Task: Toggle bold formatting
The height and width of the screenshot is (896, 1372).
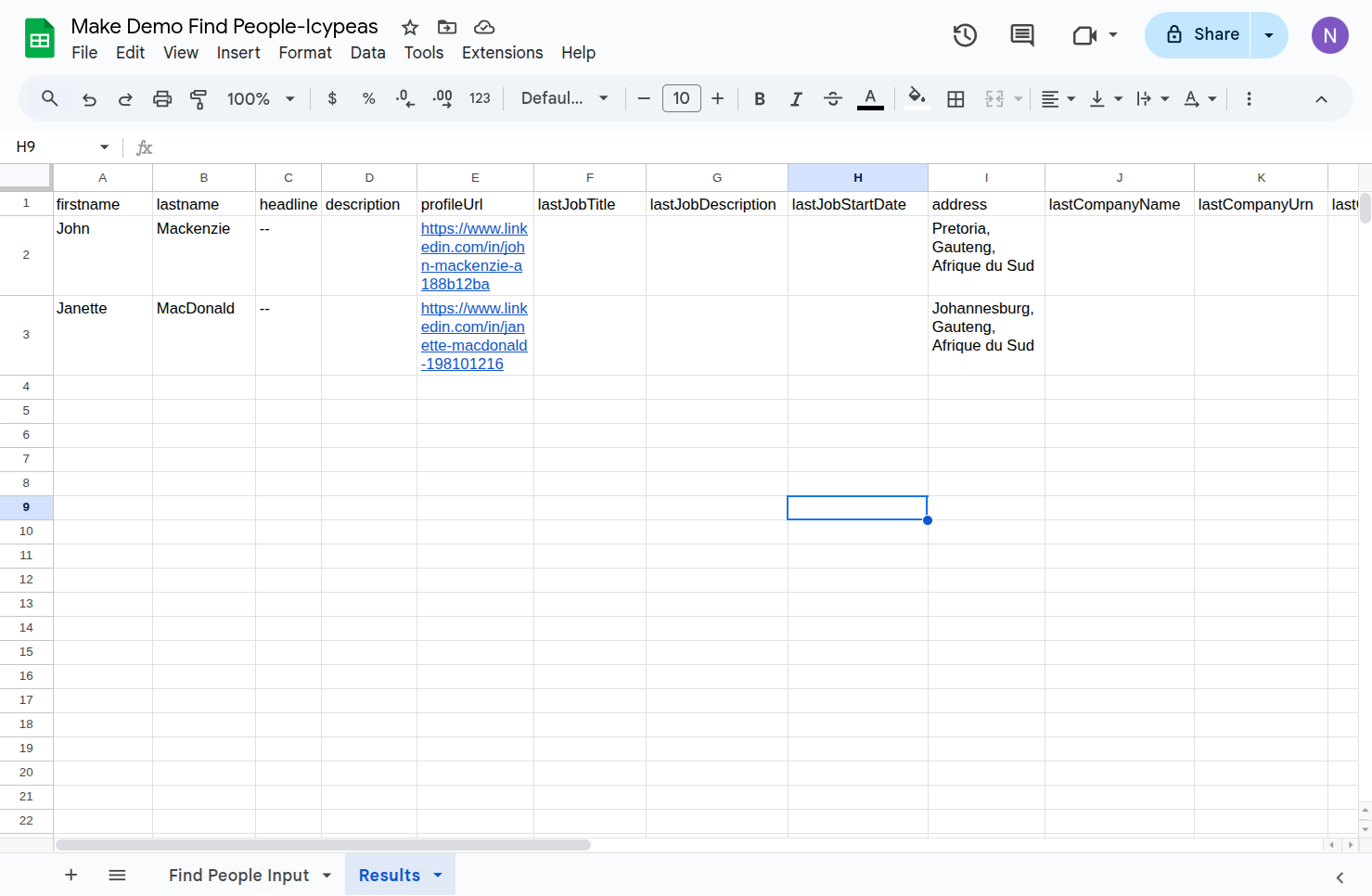Action: 760,98
